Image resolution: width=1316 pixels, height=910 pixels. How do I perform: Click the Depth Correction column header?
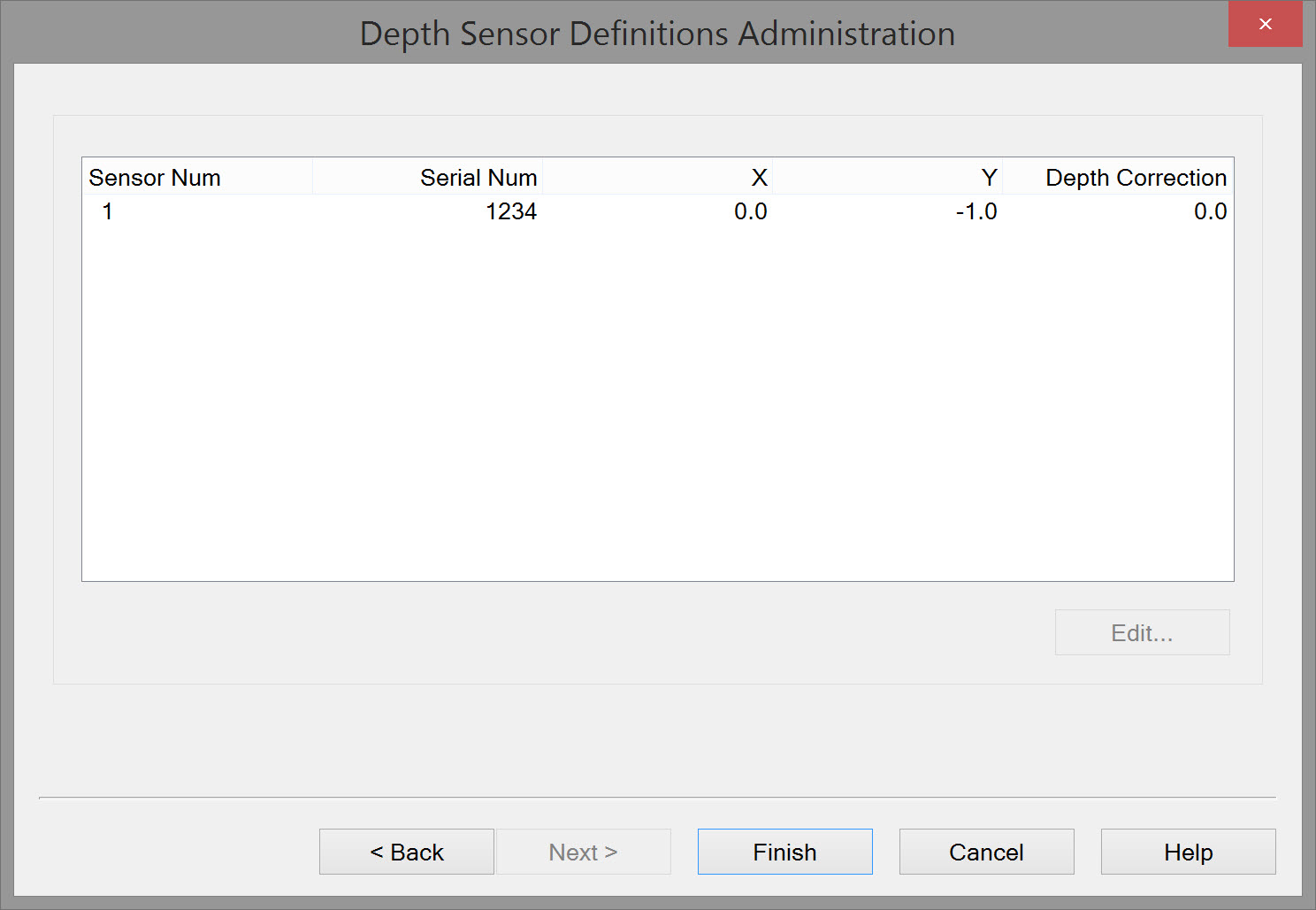[1136, 178]
